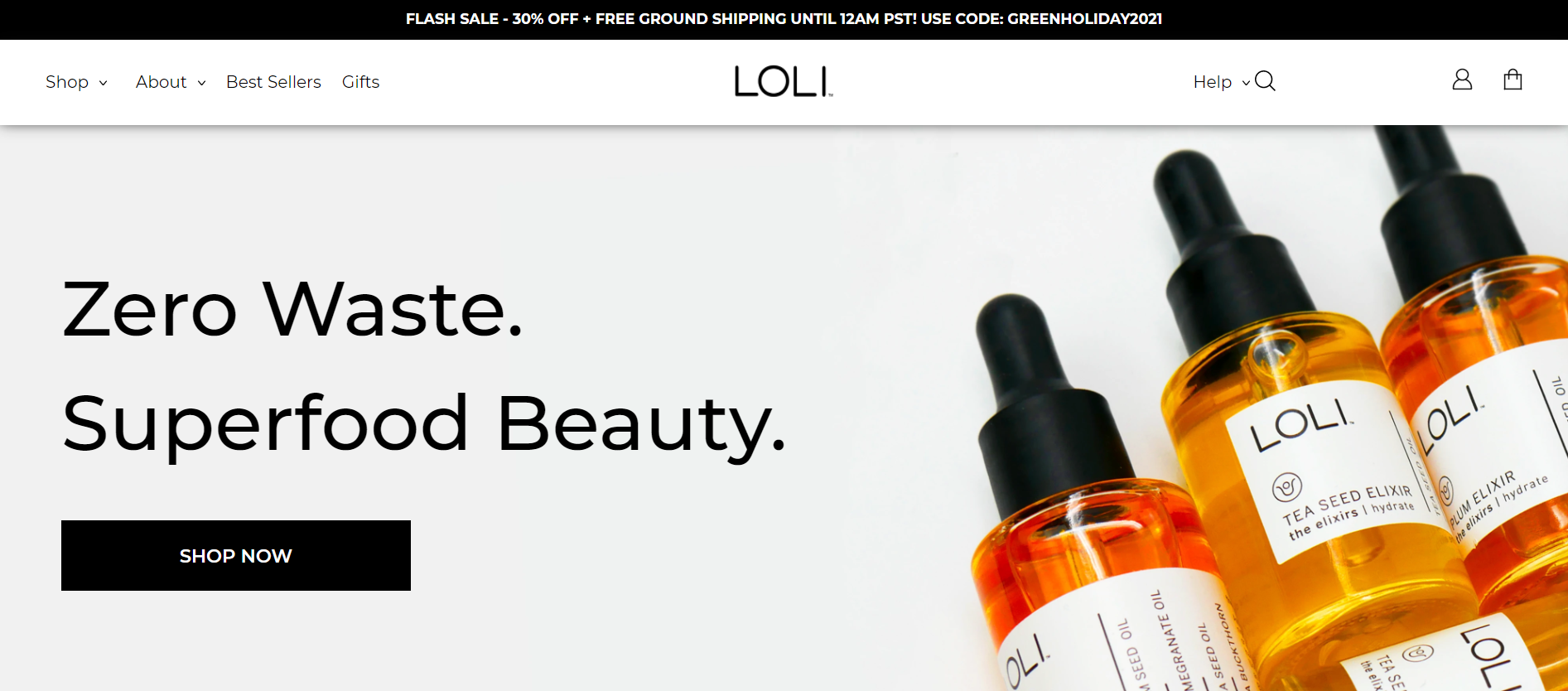The height and width of the screenshot is (691, 1568).
Task: Open the About menu
Action: tap(162, 82)
